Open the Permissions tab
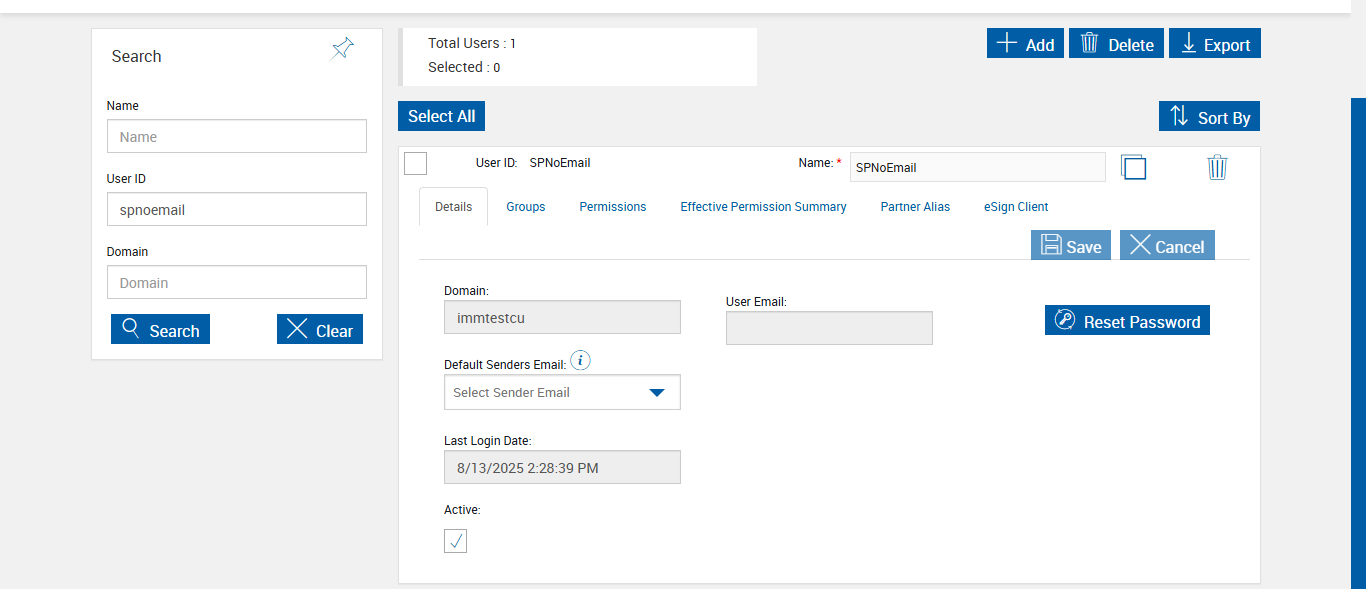This screenshot has width=1366, height=589. coord(613,207)
